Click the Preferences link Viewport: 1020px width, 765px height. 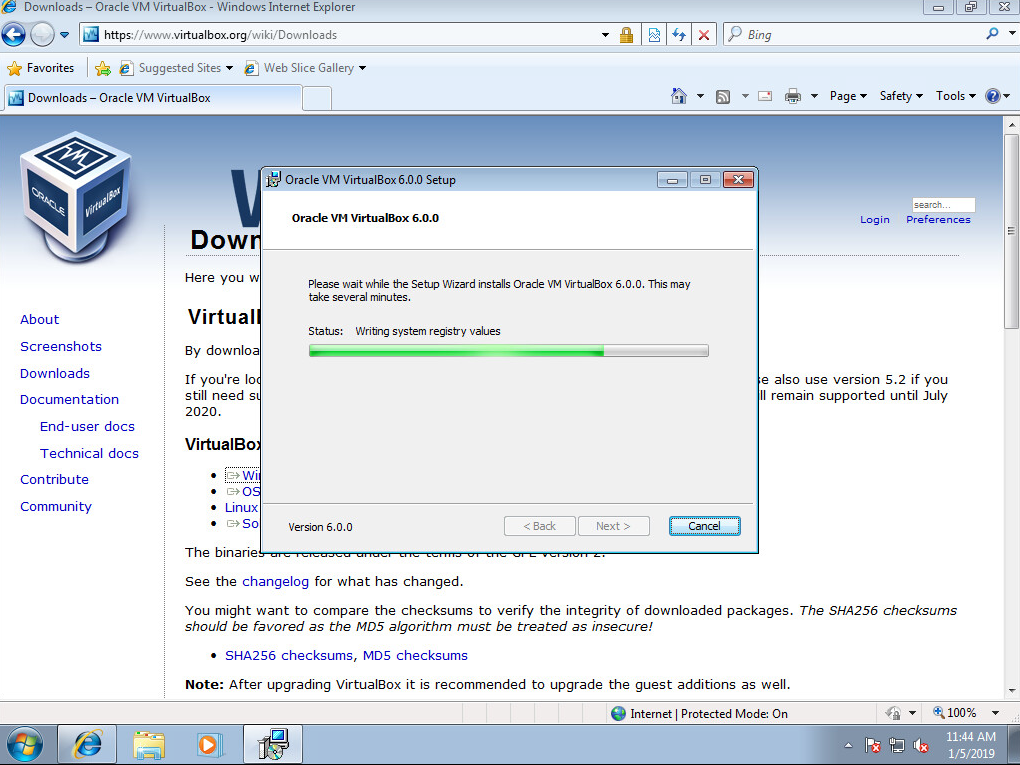point(938,220)
